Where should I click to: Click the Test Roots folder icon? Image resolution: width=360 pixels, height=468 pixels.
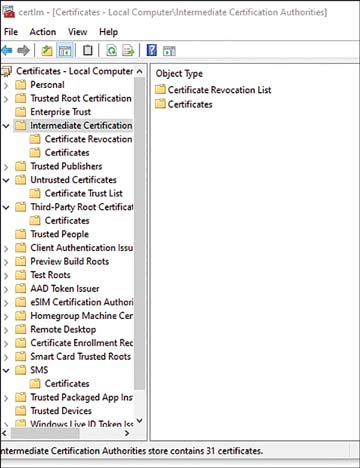(21, 275)
